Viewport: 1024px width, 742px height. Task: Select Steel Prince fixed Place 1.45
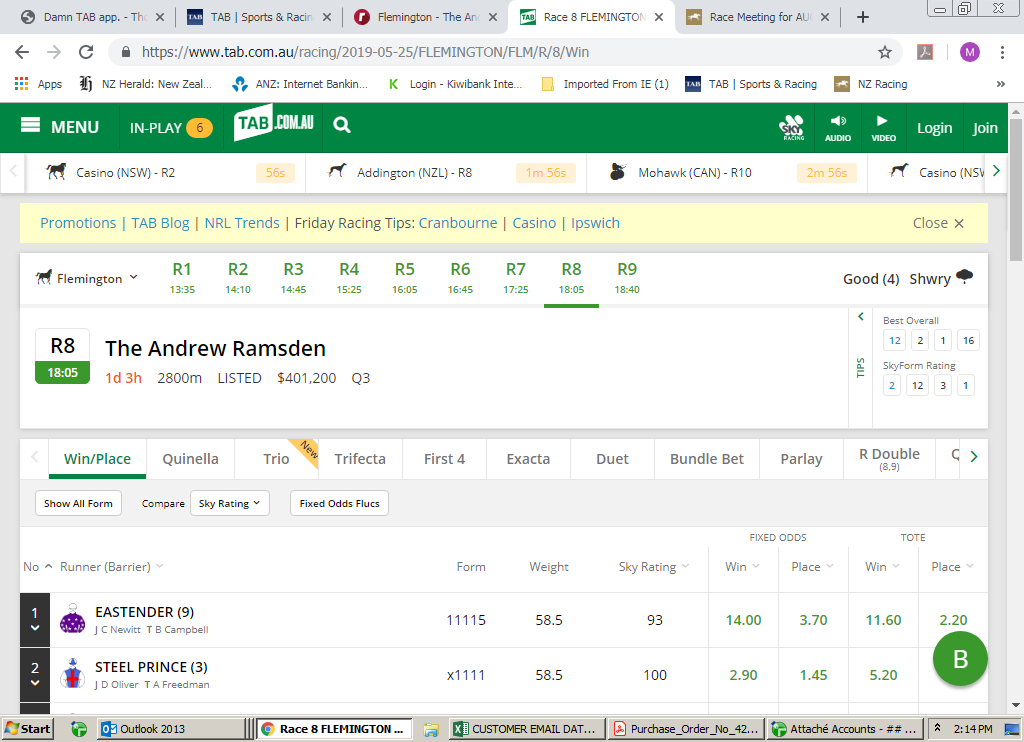[814, 675]
